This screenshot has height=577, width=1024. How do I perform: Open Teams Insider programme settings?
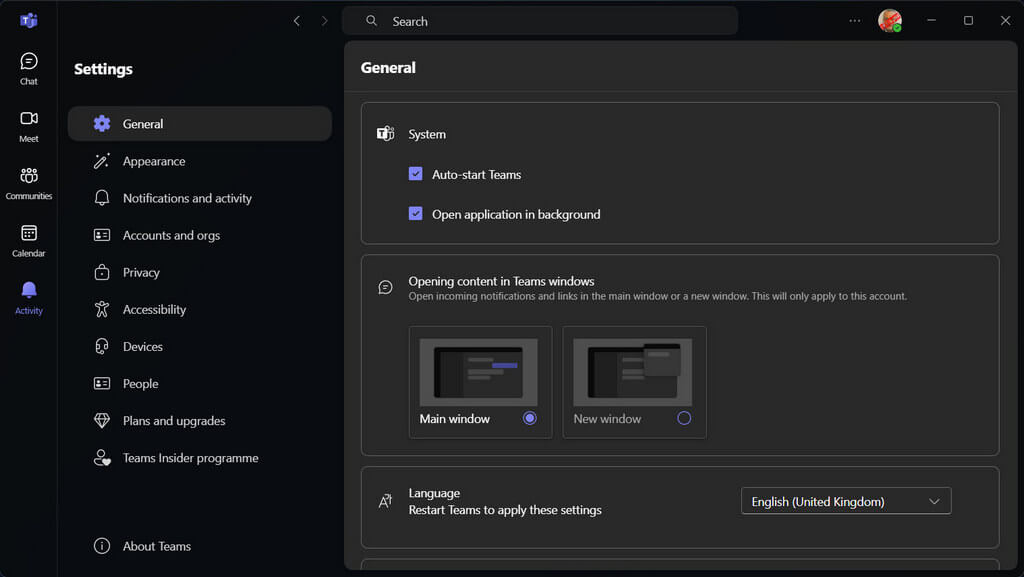(200, 458)
